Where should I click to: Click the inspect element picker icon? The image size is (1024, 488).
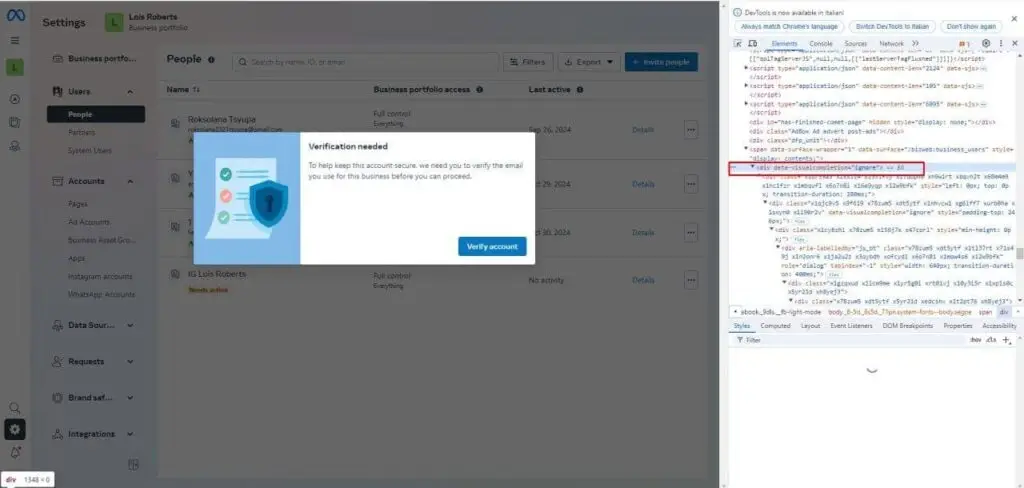point(738,44)
